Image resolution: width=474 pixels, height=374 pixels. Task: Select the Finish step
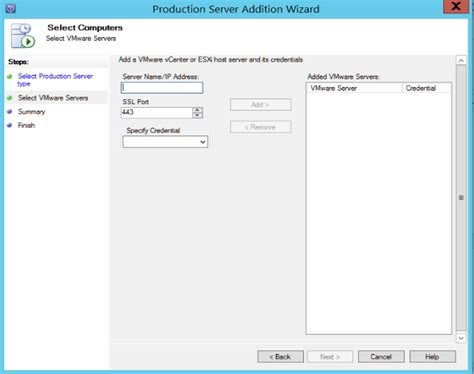tap(26, 125)
